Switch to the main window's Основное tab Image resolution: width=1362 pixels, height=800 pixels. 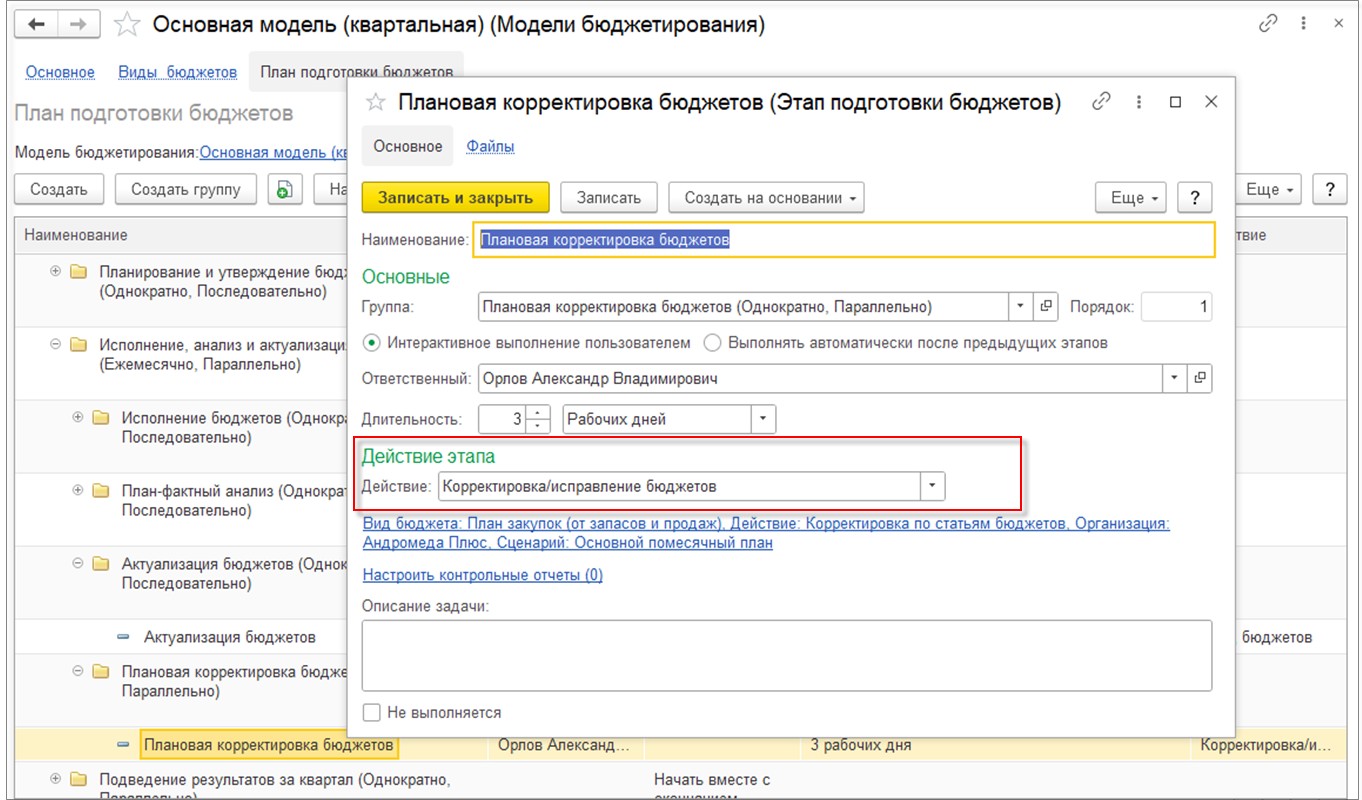pyautogui.click(x=60, y=72)
